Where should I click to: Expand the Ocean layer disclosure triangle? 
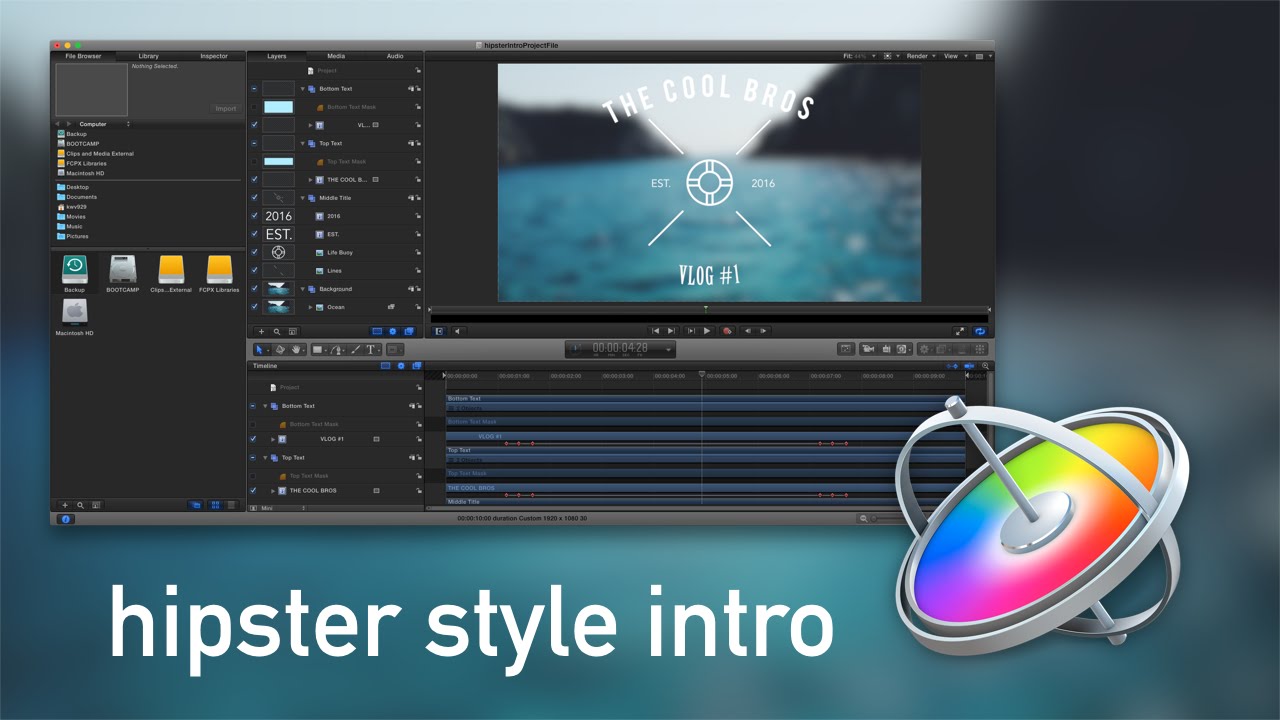[x=311, y=307]
